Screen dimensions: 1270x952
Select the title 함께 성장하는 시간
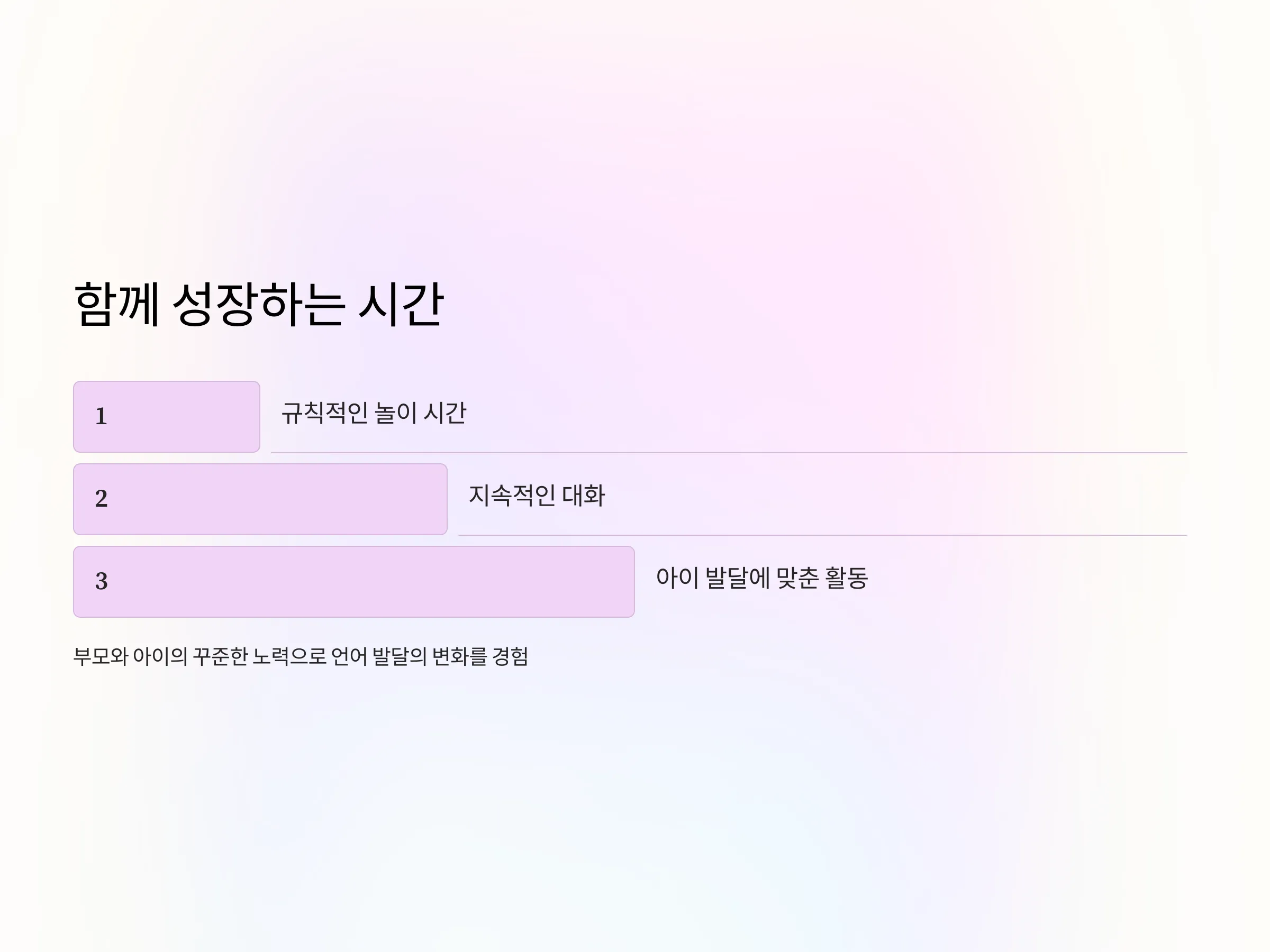pyautogui.click(x=259, y=304)
